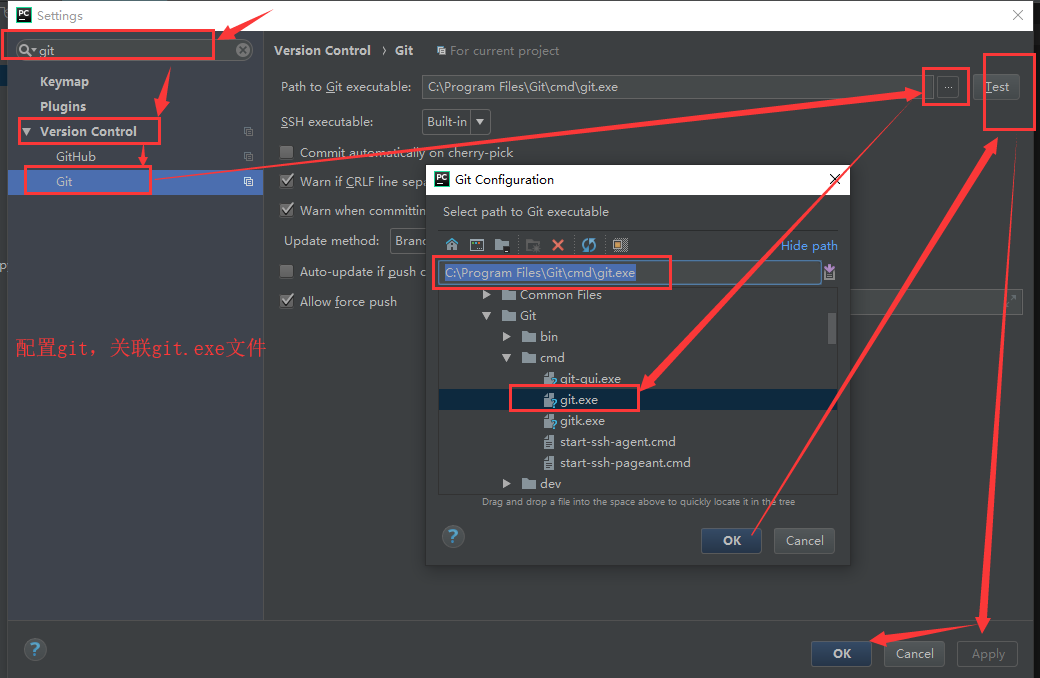Toggle Commit automatically on cherry-pick
1040x678 pixels.
coord(287,152)
